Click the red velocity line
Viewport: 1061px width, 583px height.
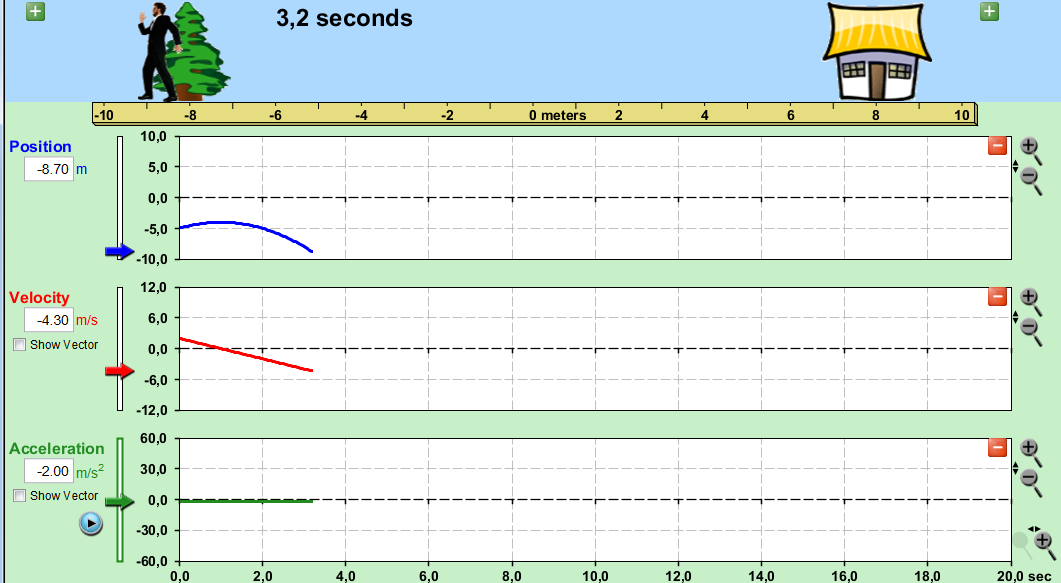(x=245, y=354)
